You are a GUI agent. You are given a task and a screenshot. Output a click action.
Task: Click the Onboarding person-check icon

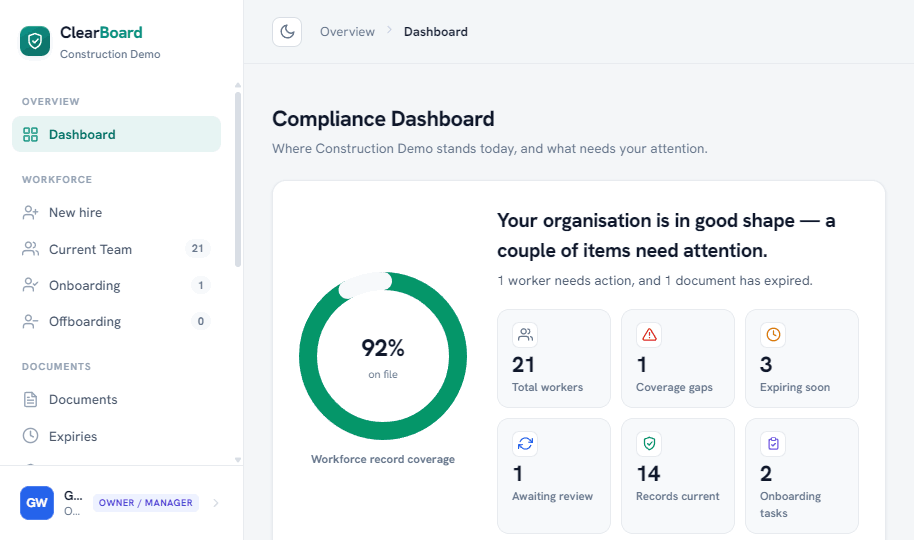tap(30, 285)
